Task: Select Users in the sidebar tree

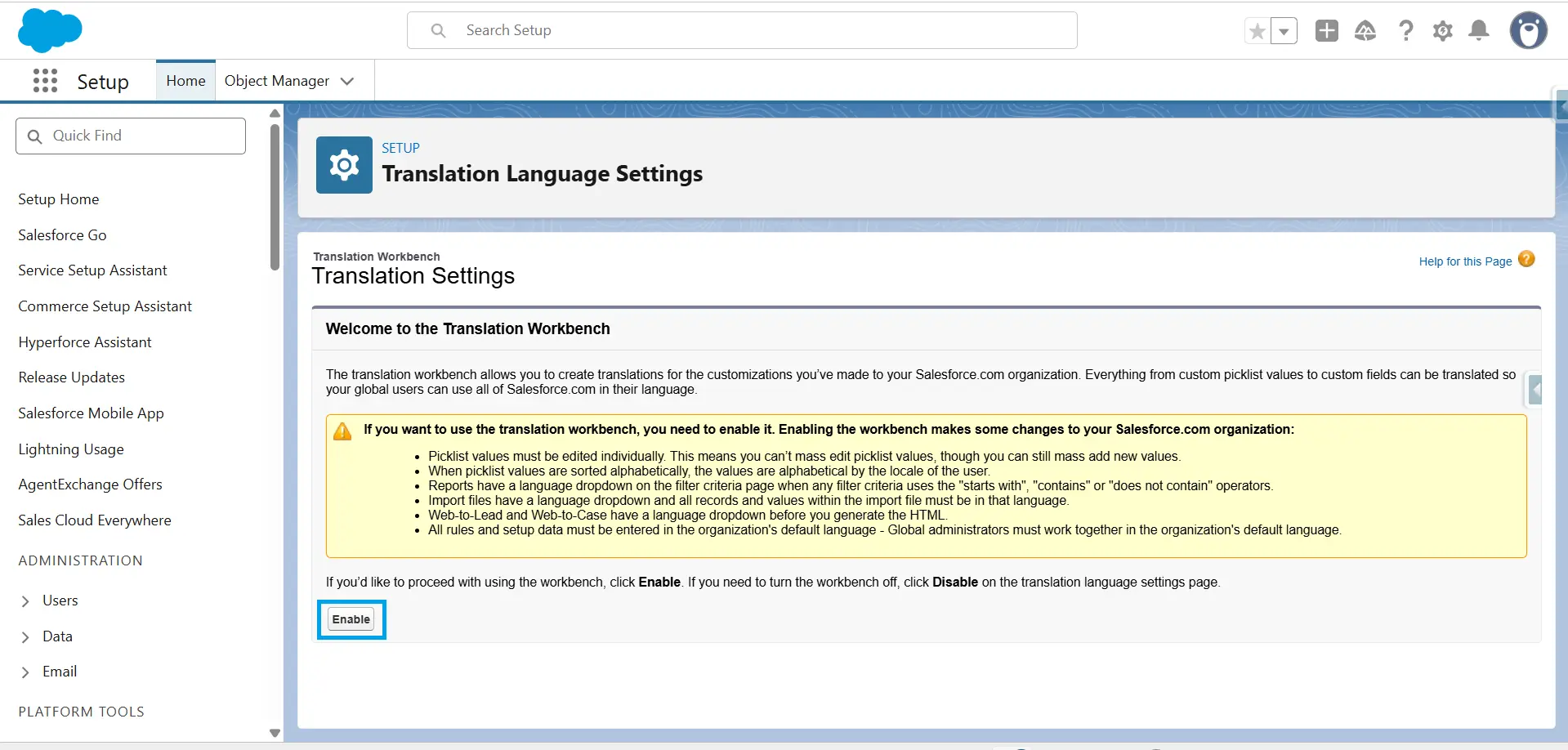Action: click(x=60, y=600)
